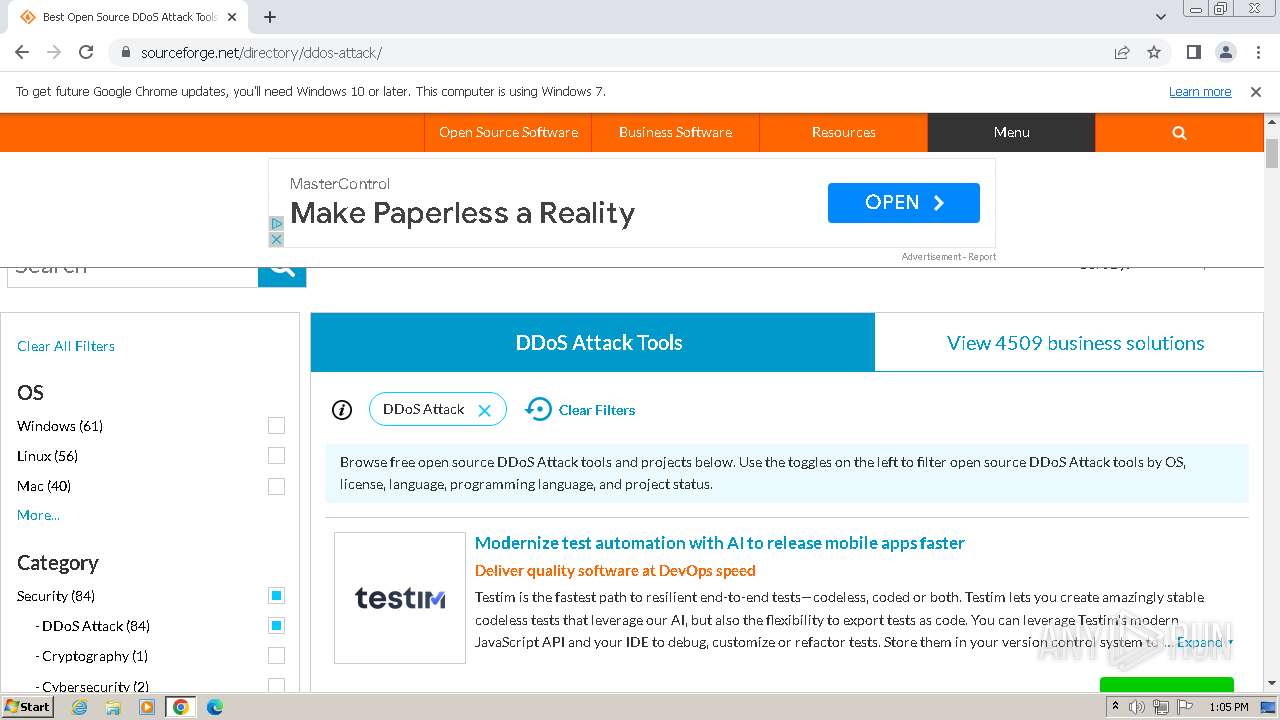This screenshot has height=720, width=1280.
Task: Open the Resources menu
Action: (843, 132)
